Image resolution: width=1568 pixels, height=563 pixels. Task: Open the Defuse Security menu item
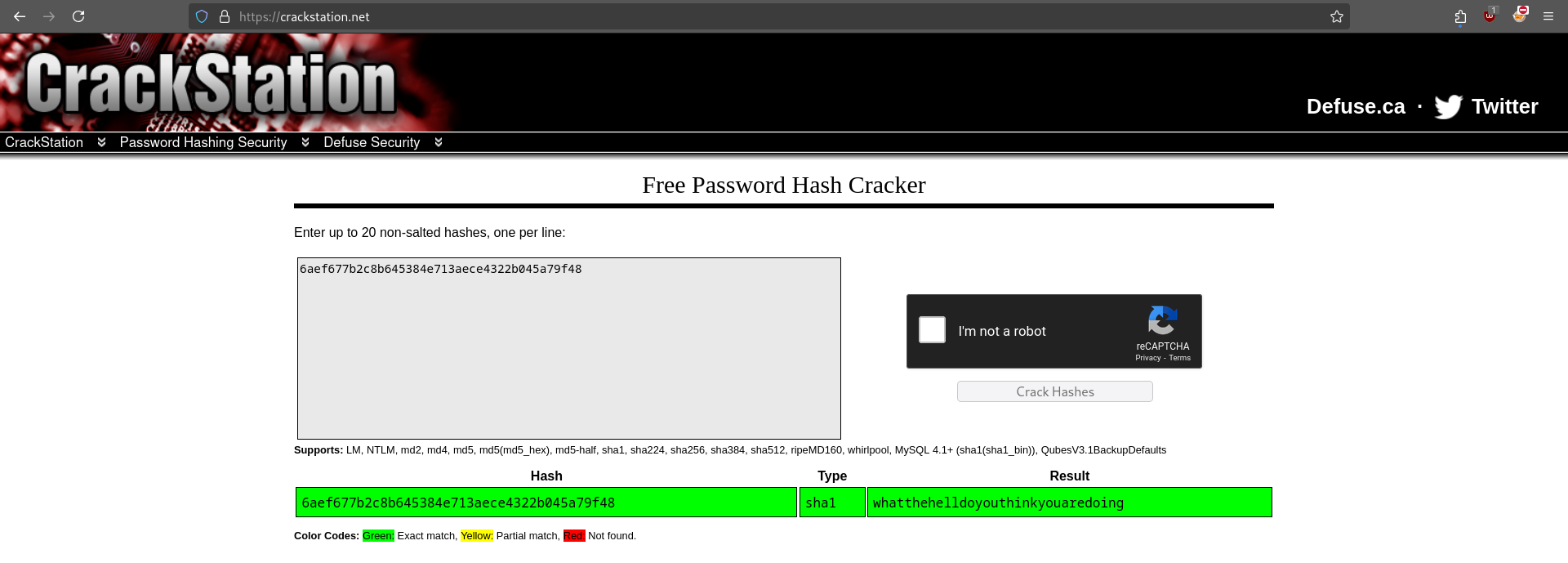tap(372, 142)
